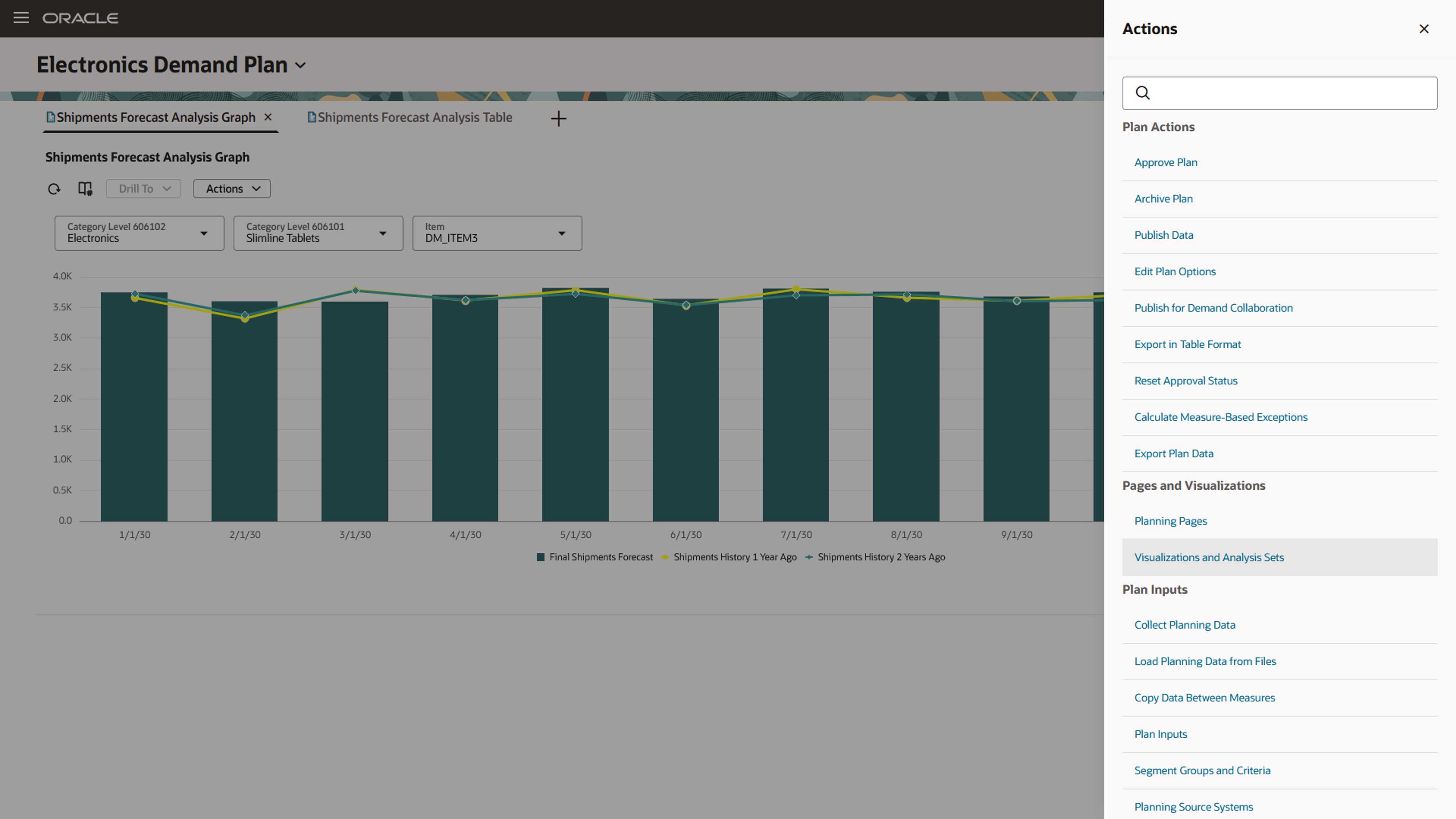Click Approve Plan action
Screen dimensions: 1456x819
coord(1165,162)
